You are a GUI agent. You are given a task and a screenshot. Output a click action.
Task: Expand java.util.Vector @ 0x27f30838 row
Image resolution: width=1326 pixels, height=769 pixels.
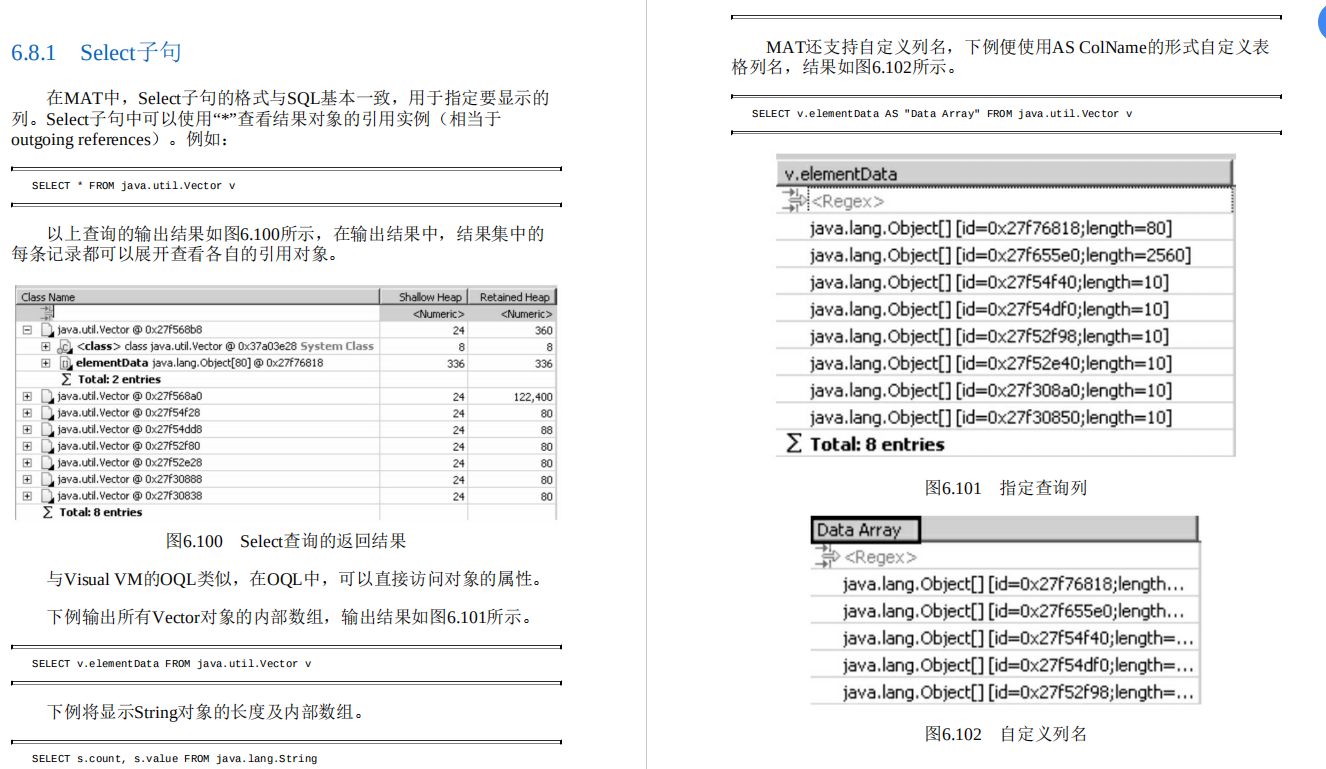27,496
